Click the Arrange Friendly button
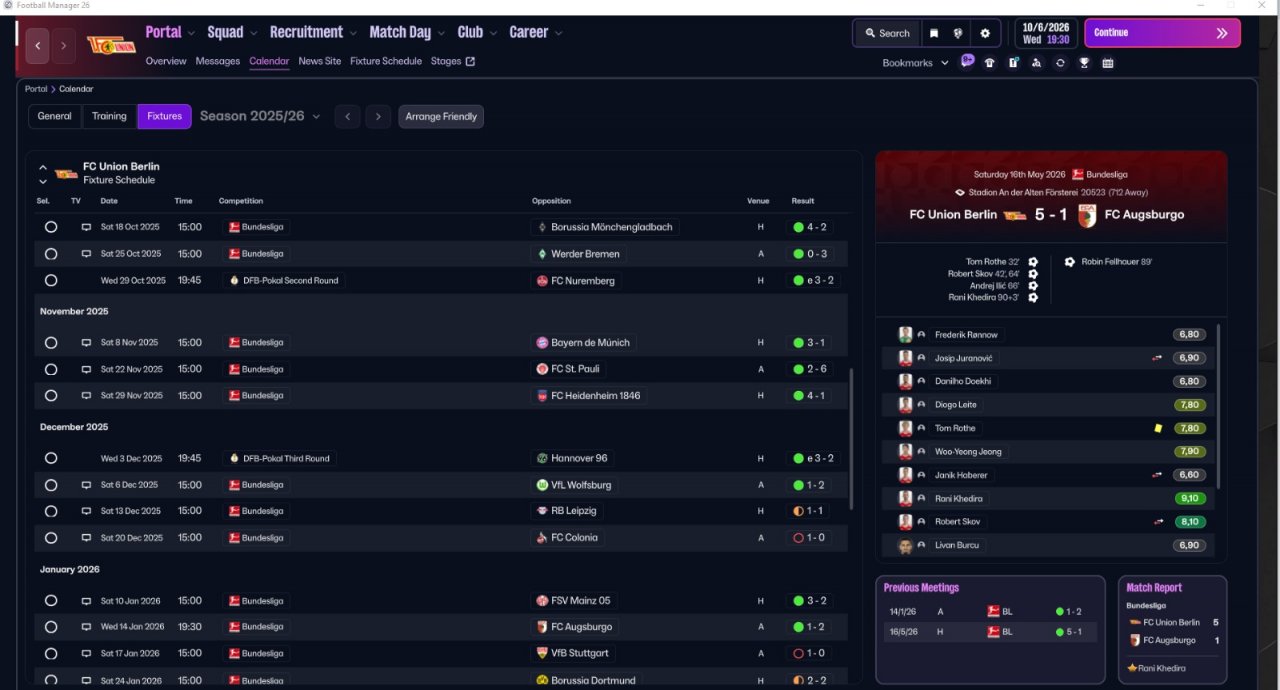Image resolution: width=1280 pixels, height=690 pixels. click(x=441, y=117)
